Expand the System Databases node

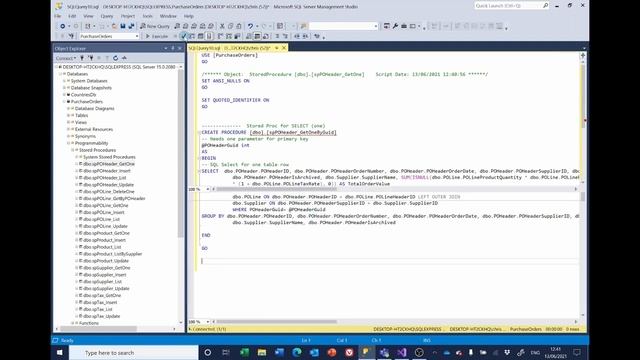64,81
